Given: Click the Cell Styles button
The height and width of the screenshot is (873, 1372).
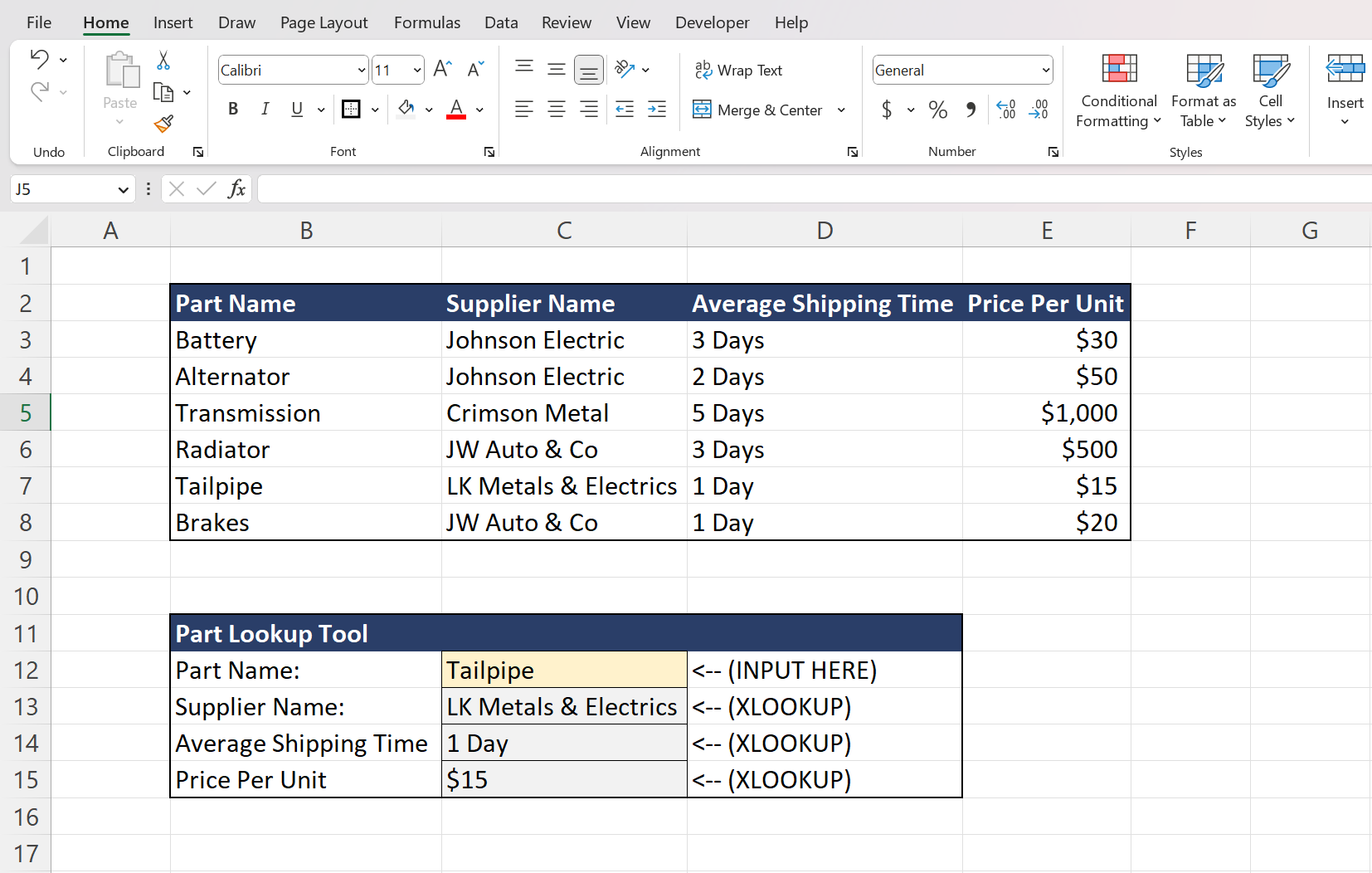Looking at the screenshot, I should coord(1270,90).
